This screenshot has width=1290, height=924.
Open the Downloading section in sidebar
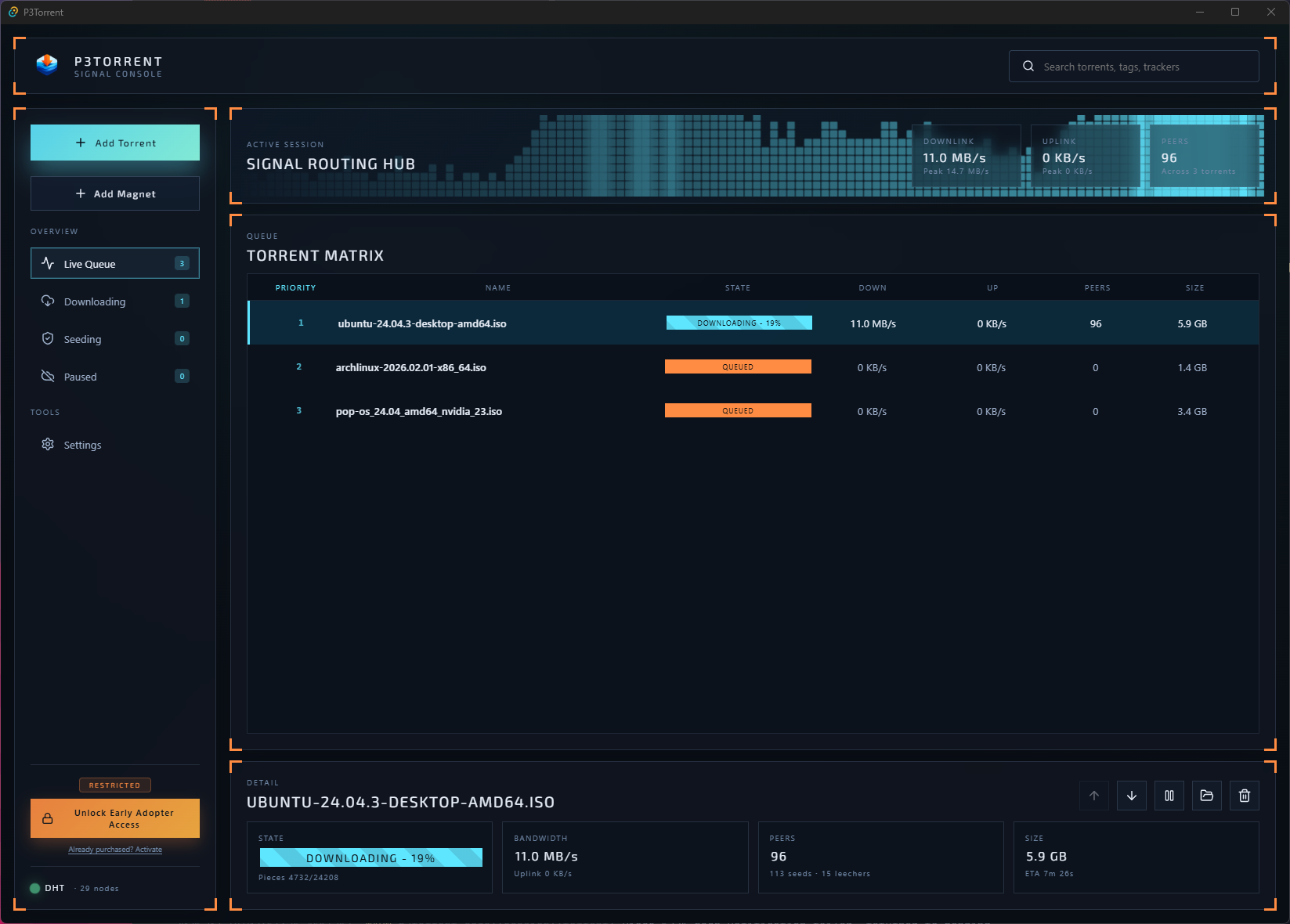click(94, 301)
